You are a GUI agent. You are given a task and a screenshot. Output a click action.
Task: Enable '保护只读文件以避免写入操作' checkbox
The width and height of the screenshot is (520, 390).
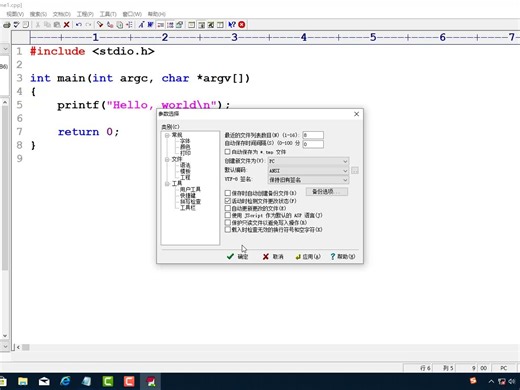(228, 222)
